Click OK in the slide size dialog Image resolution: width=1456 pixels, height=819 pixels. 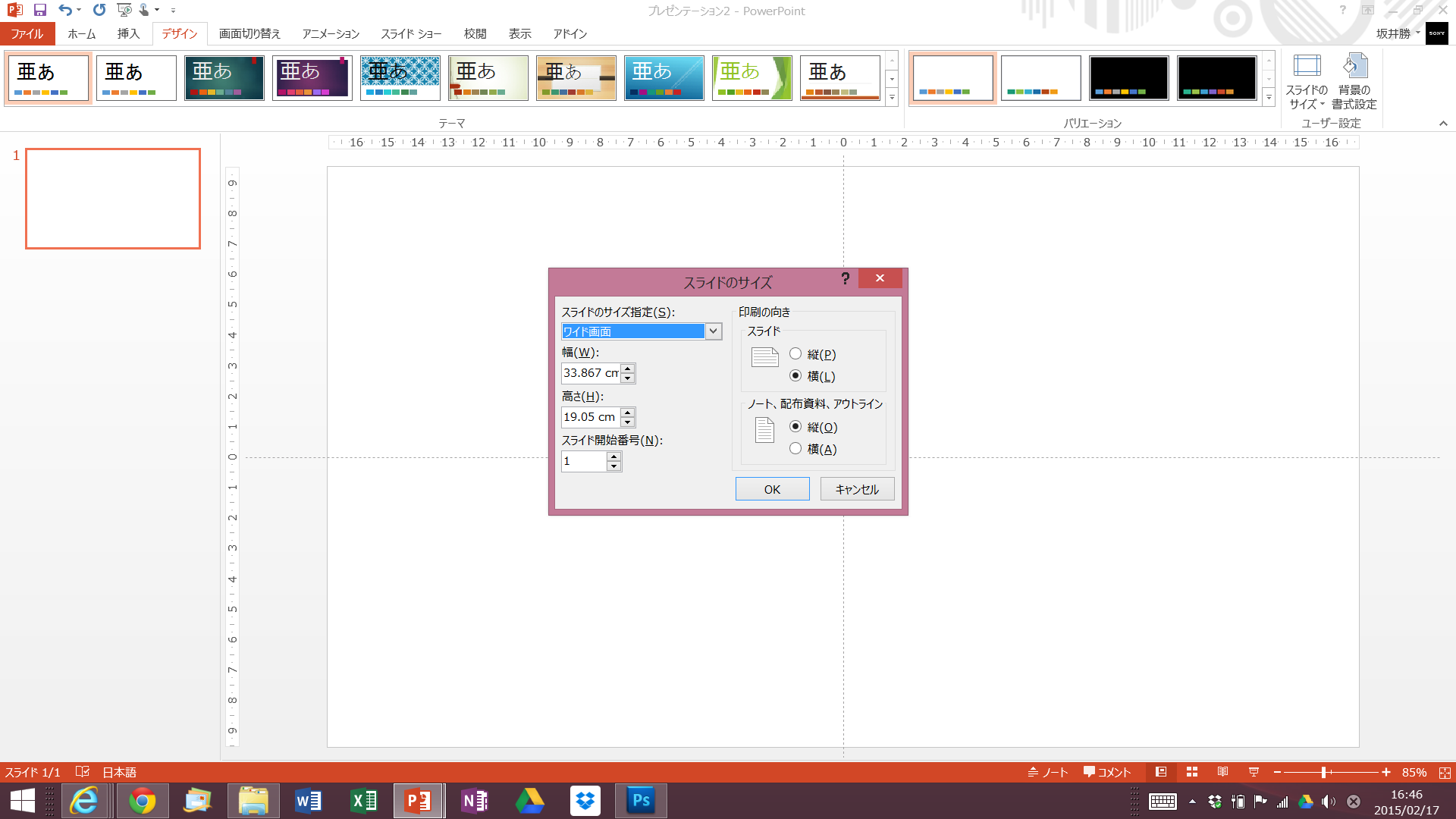772,489
